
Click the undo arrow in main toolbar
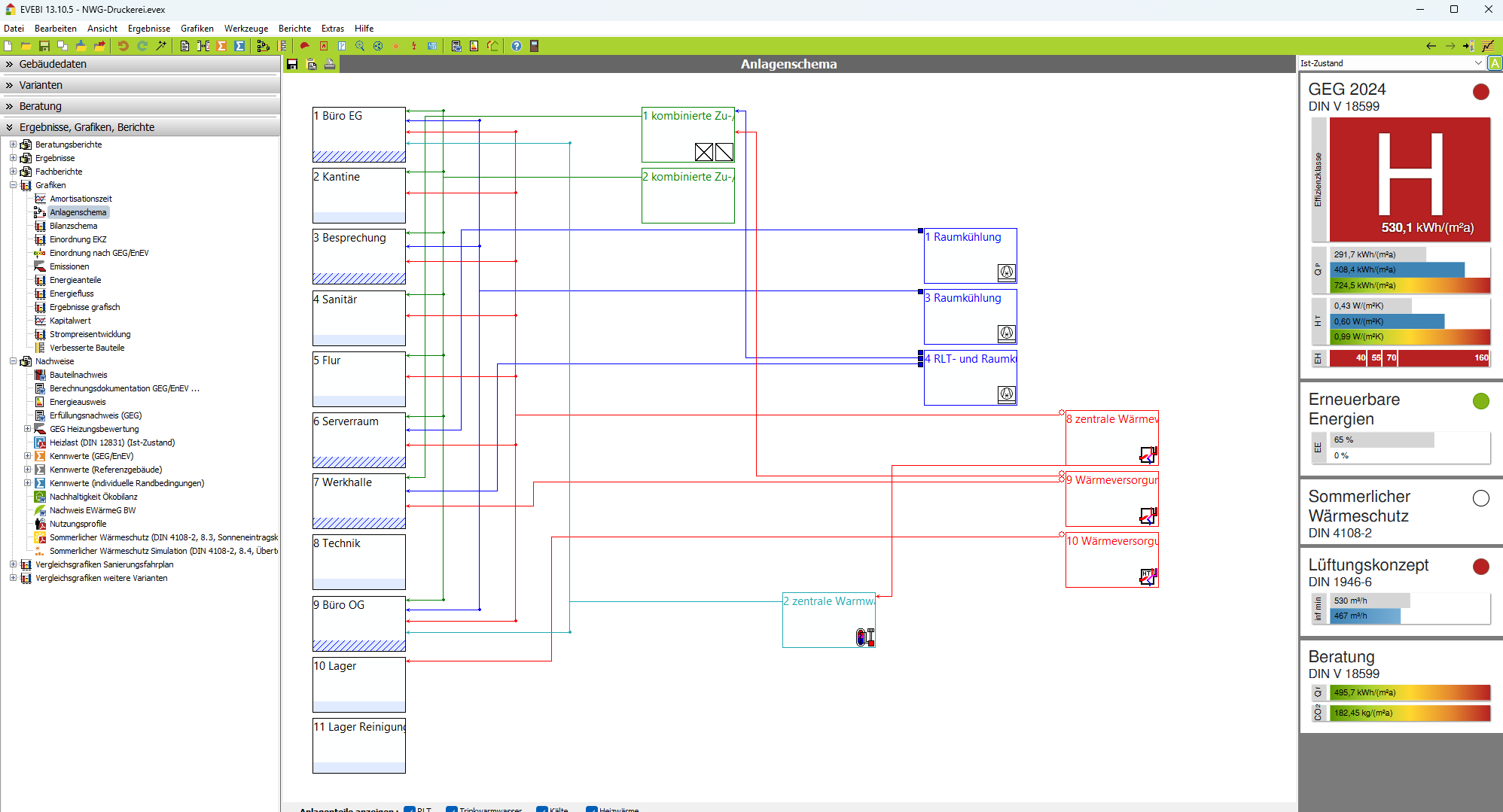(123, 46)
